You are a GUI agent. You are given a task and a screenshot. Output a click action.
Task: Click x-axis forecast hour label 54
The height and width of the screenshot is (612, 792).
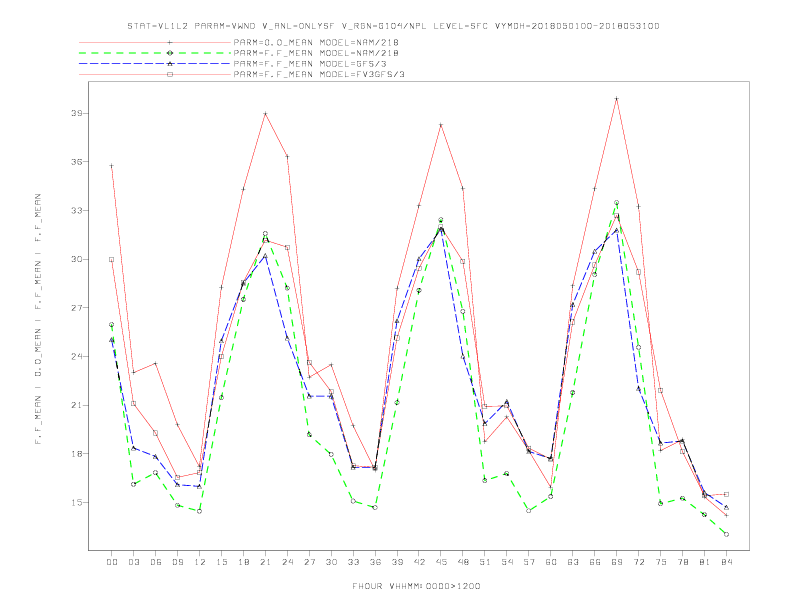(x=507, y=562)
